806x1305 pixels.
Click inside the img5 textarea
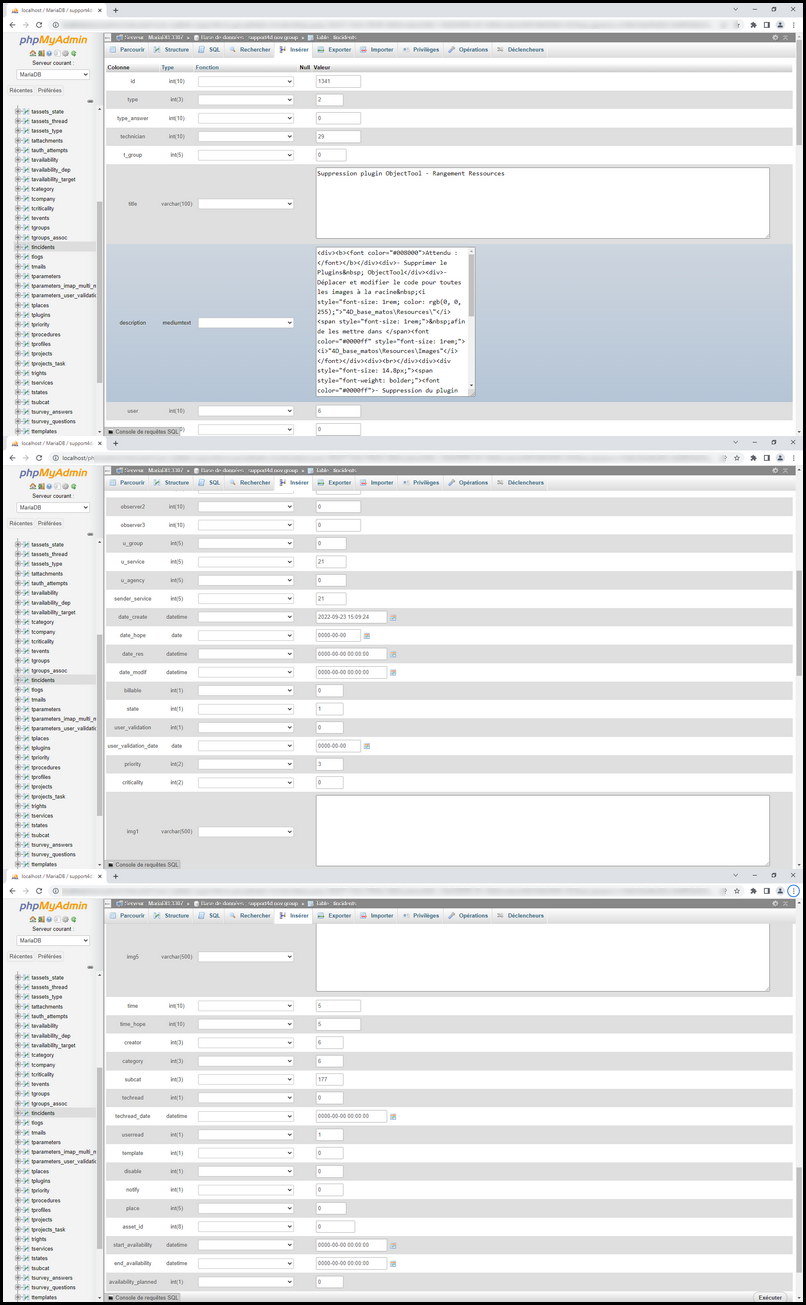click(x=543, y=956)
